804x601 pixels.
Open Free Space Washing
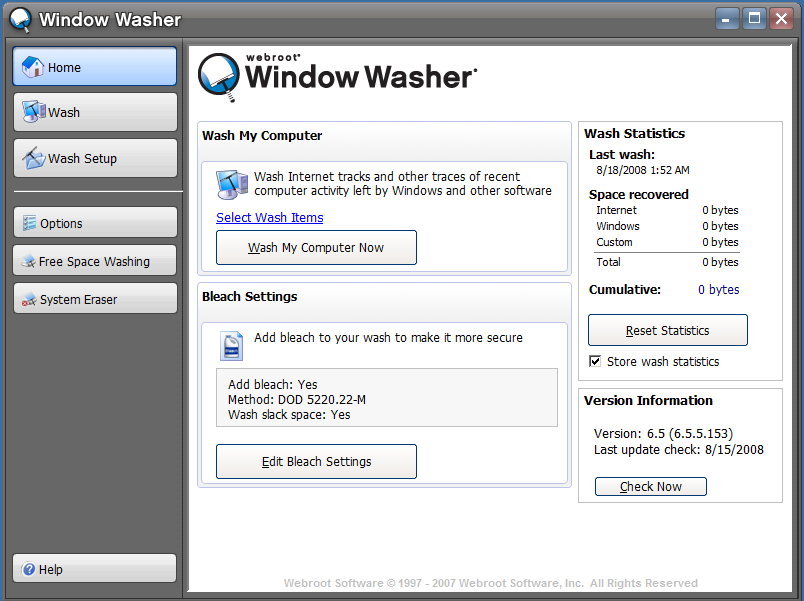pos(95,261)
